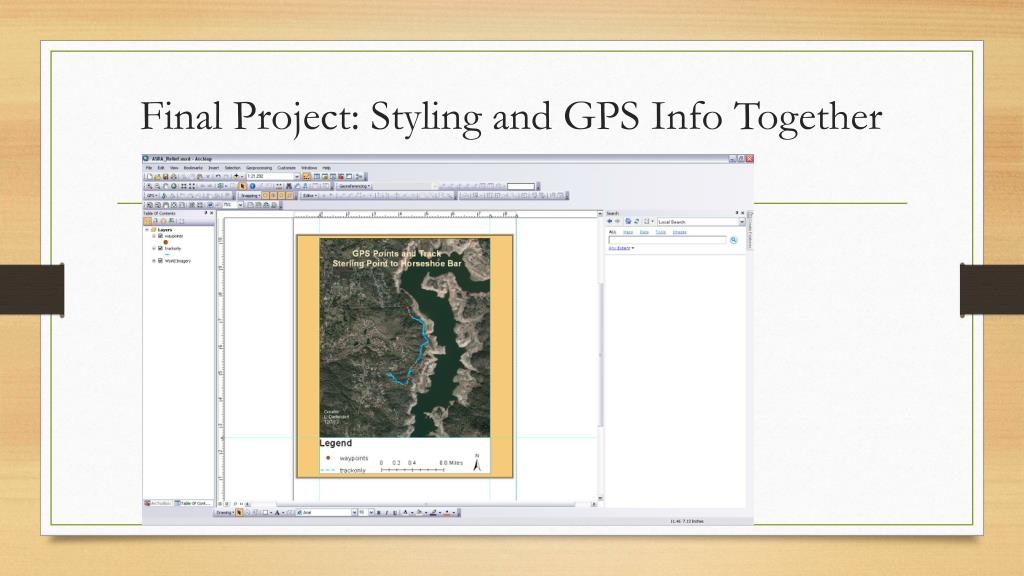Image resolution: width=1024 pixels, height=576 pixels.
Task: Open the Geoprocessing menu
Action: point(259,168)
